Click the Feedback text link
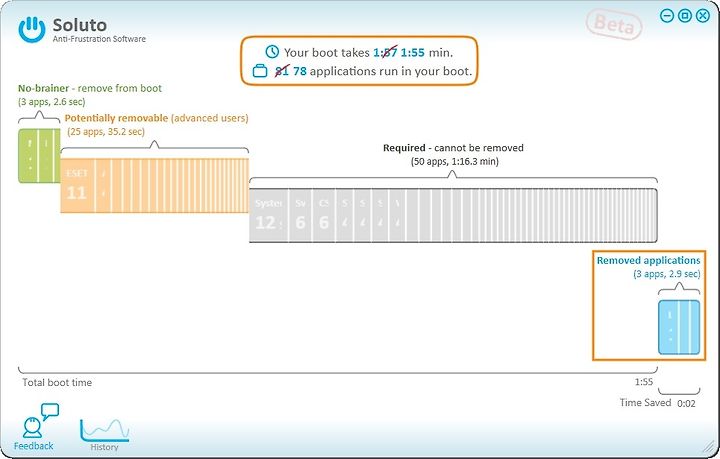The height and width of the screenshot is (459, 720). pos(34,446)
